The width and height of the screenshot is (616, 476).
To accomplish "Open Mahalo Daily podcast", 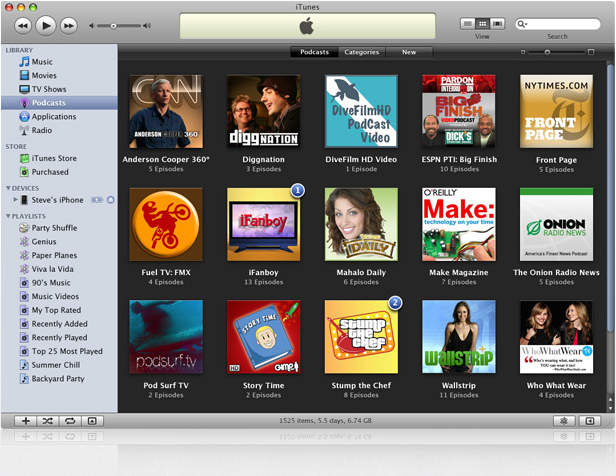I will coord(361,224).
